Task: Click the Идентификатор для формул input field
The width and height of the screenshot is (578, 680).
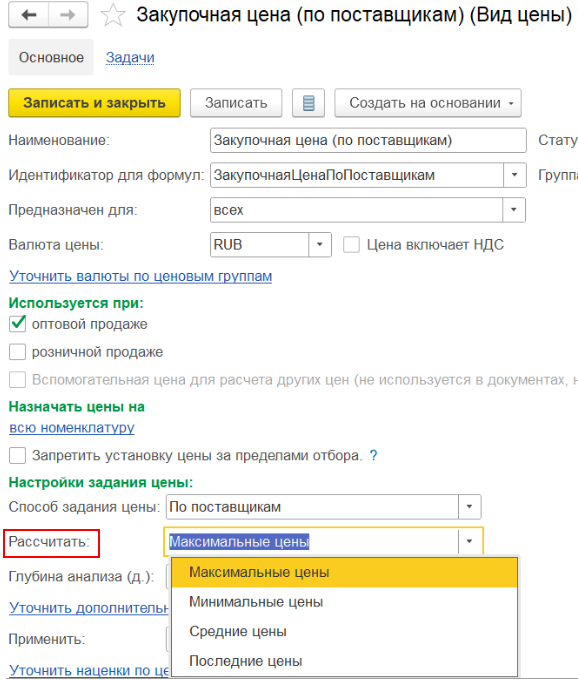Action: tap(357, 175)
